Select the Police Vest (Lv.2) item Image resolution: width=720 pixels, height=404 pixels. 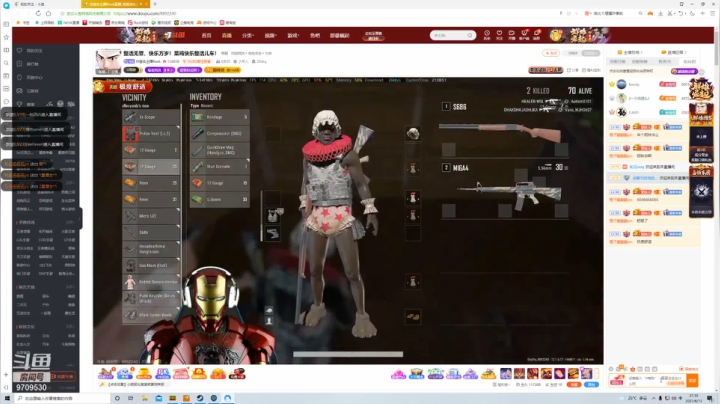[x=151, y=134]
